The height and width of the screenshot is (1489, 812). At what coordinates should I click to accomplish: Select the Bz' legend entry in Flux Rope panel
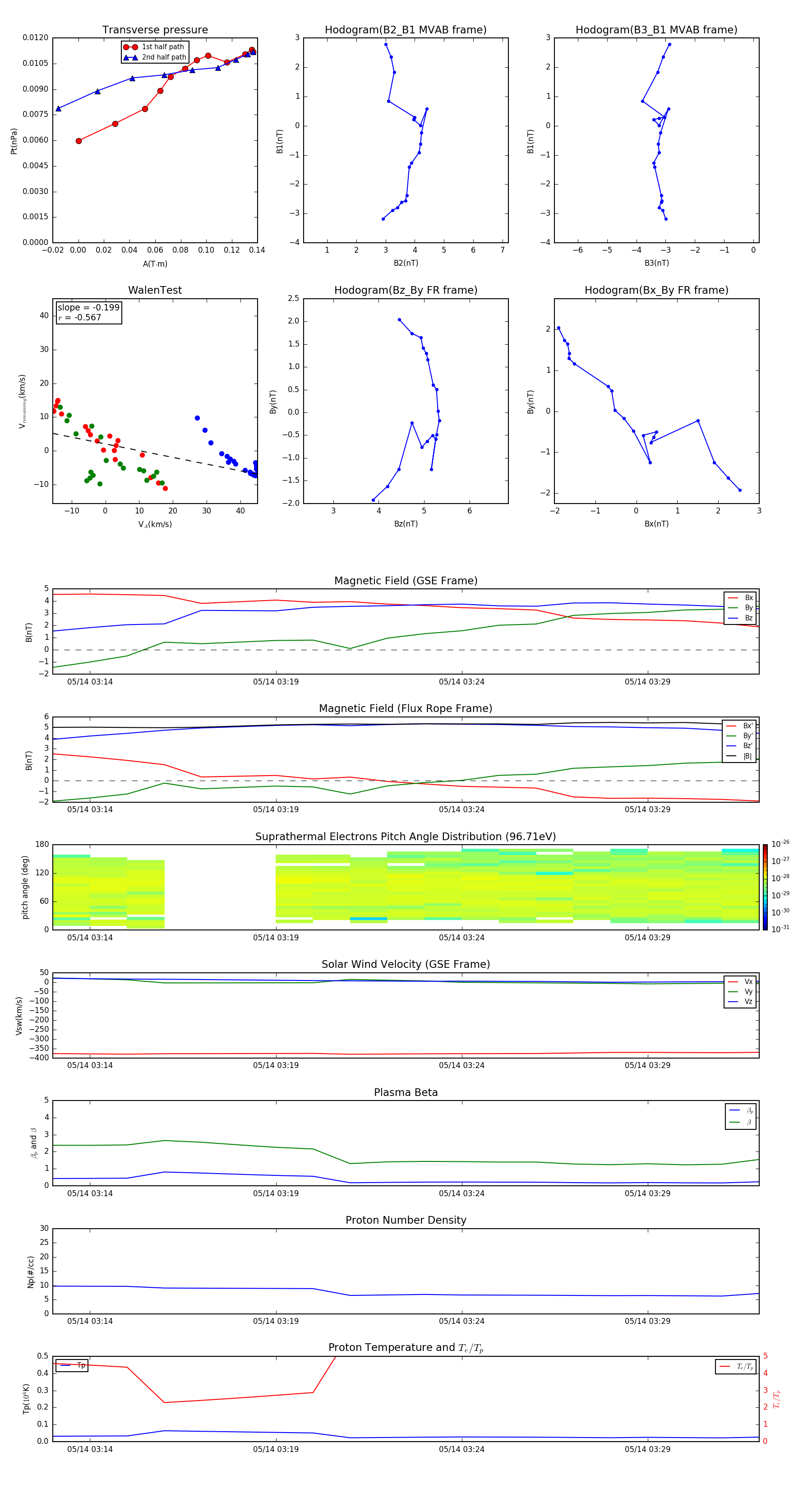[x=740, y=746]
